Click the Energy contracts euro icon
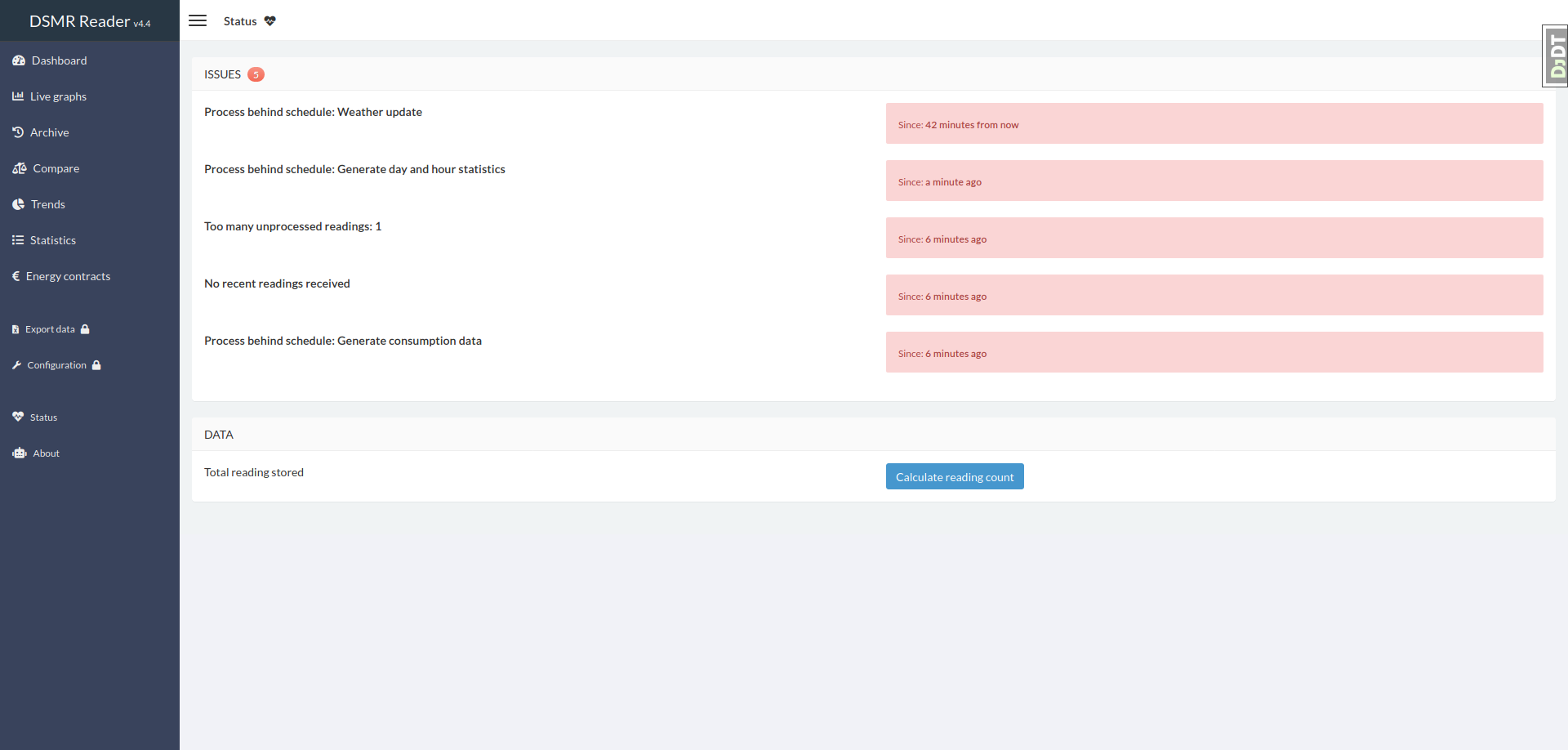 pyautogui.click(x=16, y=276)
